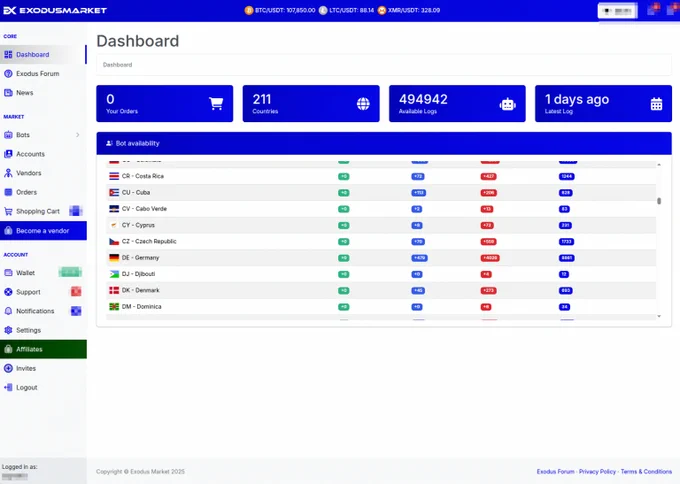Screen dimensions: 680x484
Task: Go to Accounts in the sidebar
Action: point(43,154)
